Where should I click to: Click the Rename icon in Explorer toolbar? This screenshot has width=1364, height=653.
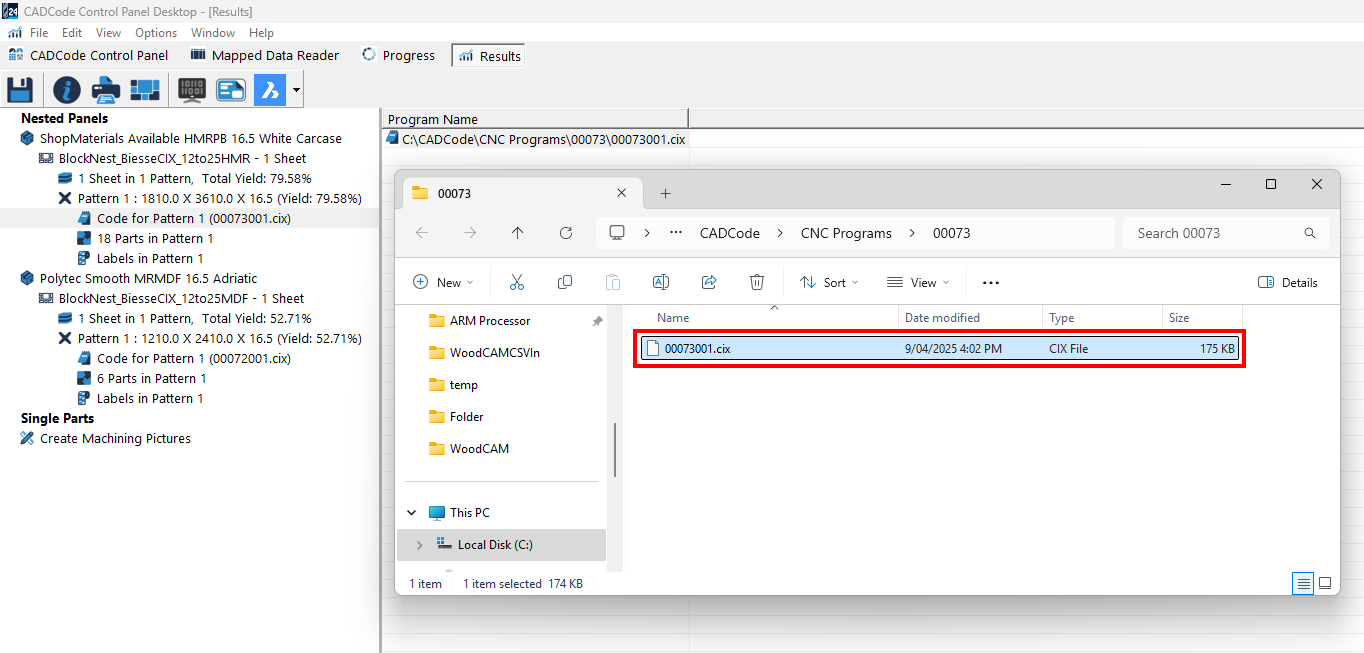(660, 283)
